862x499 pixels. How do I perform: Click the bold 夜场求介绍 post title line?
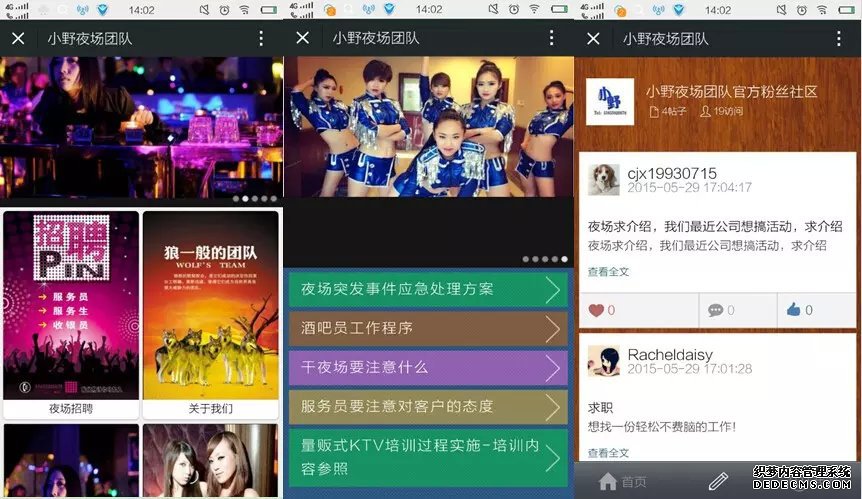715,226
